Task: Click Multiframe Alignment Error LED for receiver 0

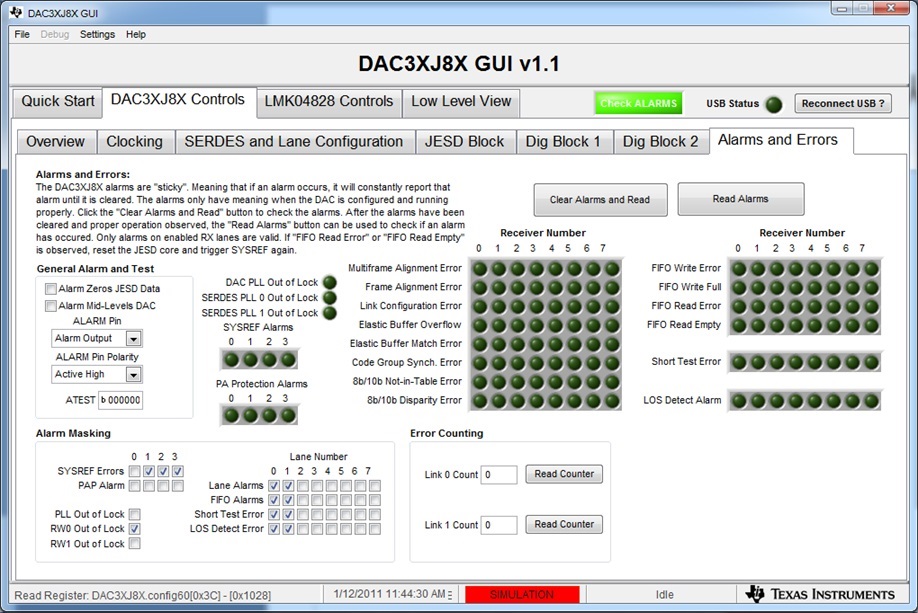Action: pyautogui.click(x=480, y=269)
